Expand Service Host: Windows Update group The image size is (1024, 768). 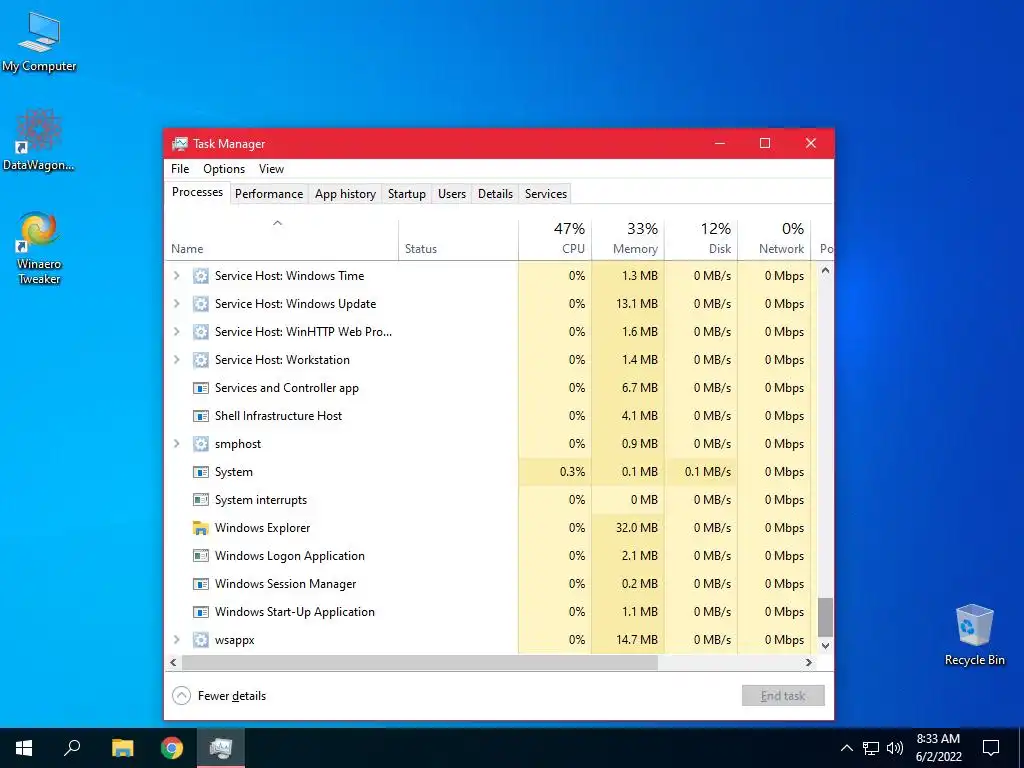click(x=176, y=304)
